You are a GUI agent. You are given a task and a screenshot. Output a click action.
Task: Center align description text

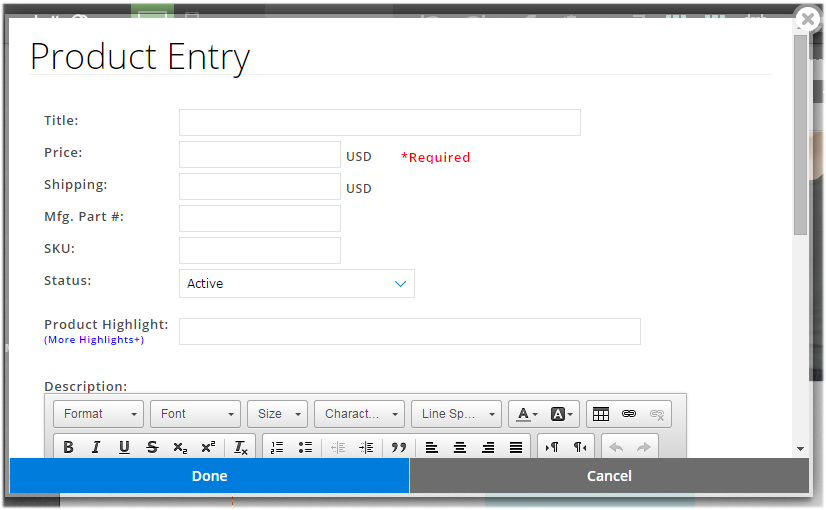tap(460, 447)
